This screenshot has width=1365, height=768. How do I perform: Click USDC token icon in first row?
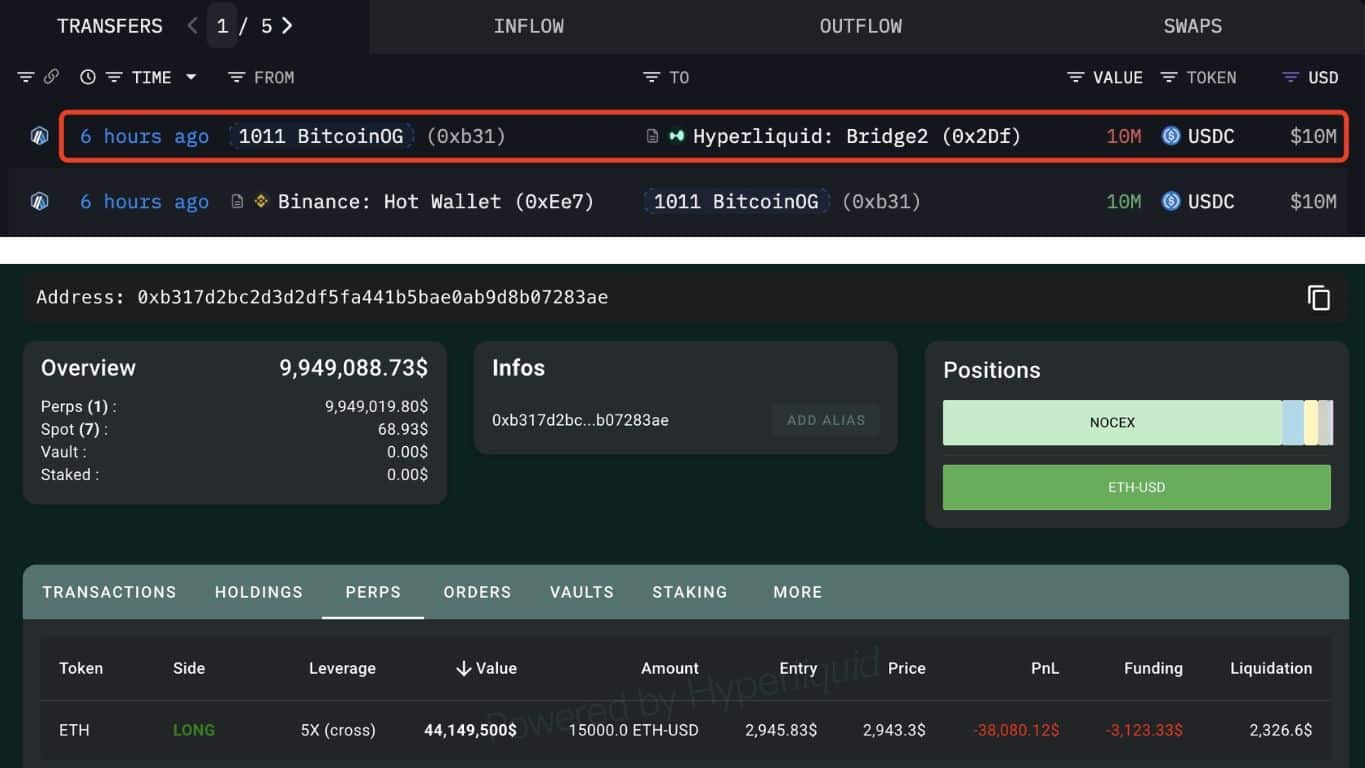click(x=1171, y=136)
